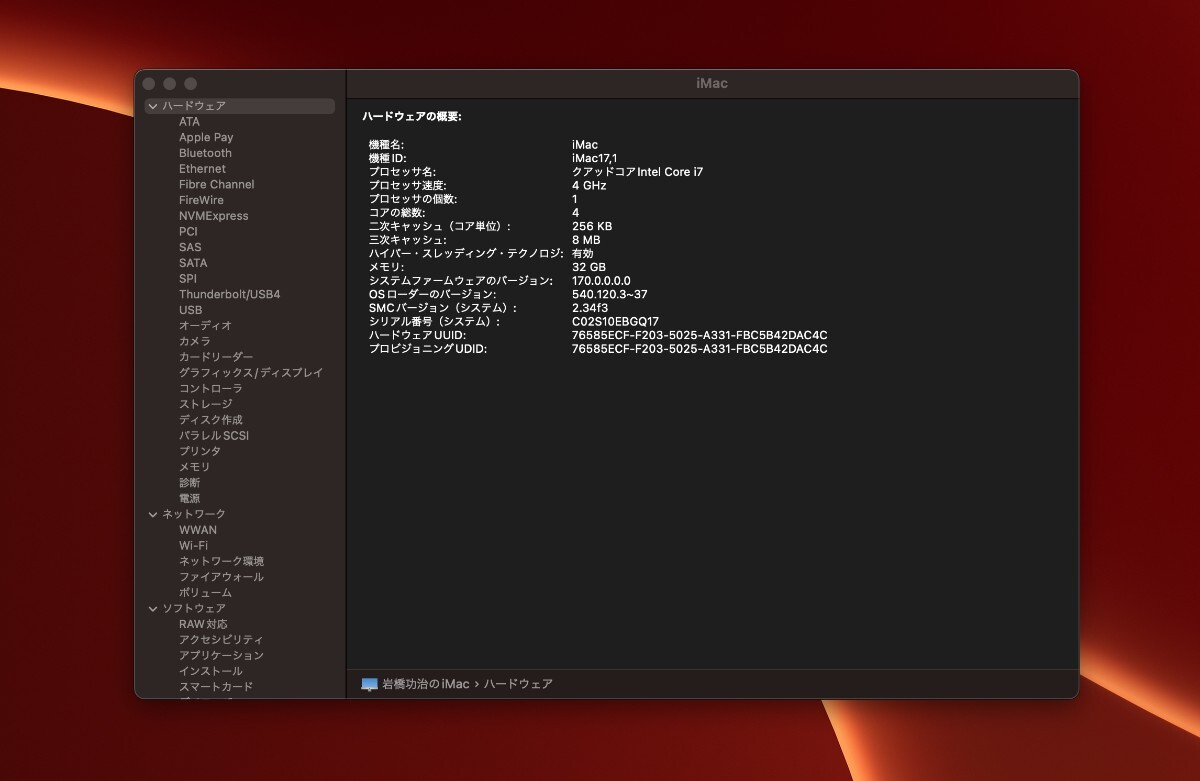This screenshot has width=1200, height=781.
Task: Click the yellow minimize window button
Action: coord(169,84)
